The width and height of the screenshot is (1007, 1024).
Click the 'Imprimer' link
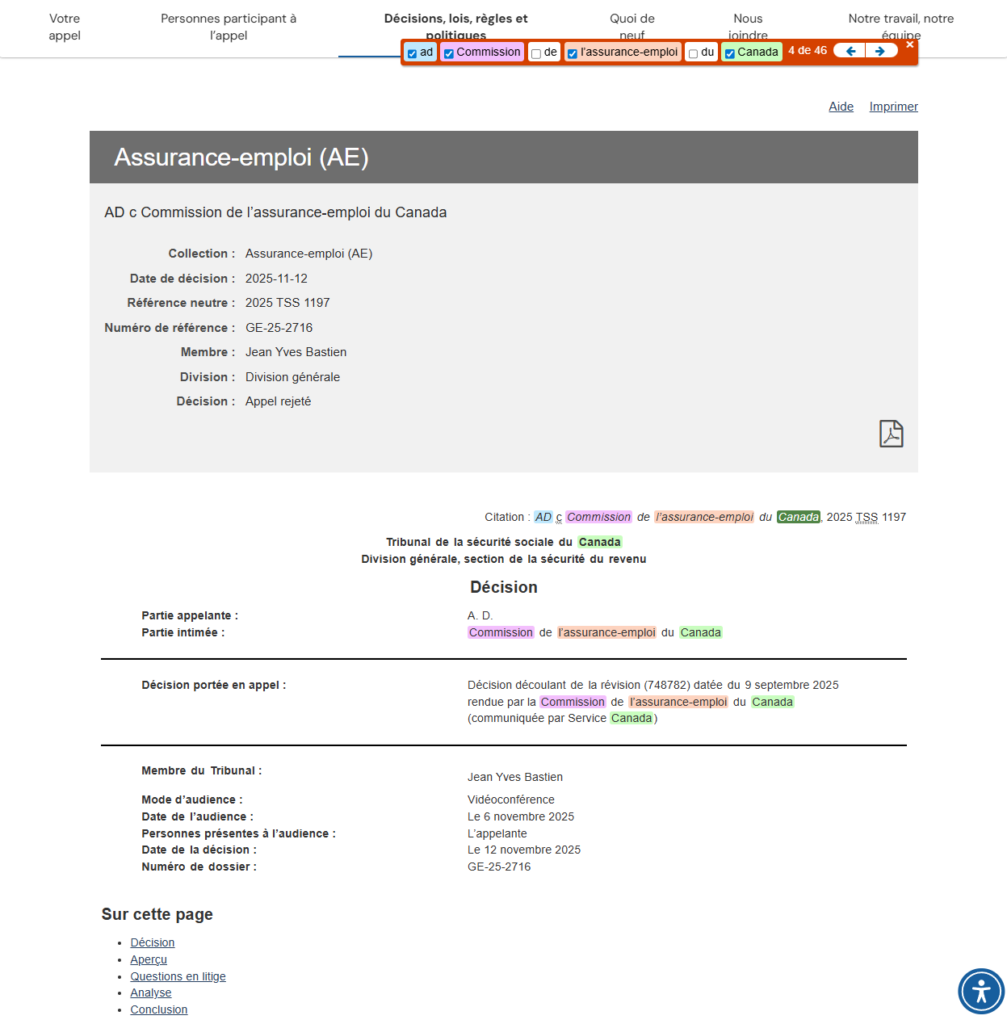(x=893, y=107)
